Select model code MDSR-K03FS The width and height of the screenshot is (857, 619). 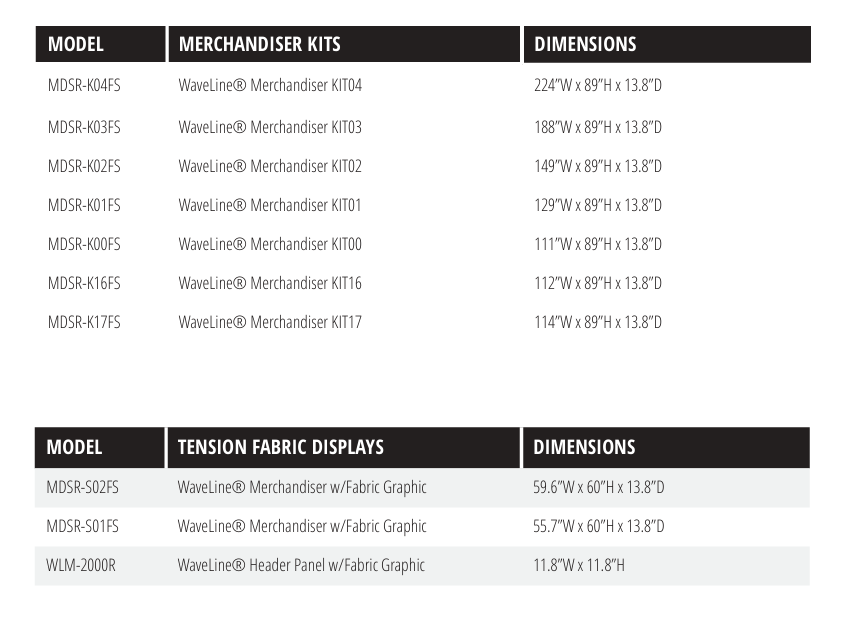click(x=84, y=127)
